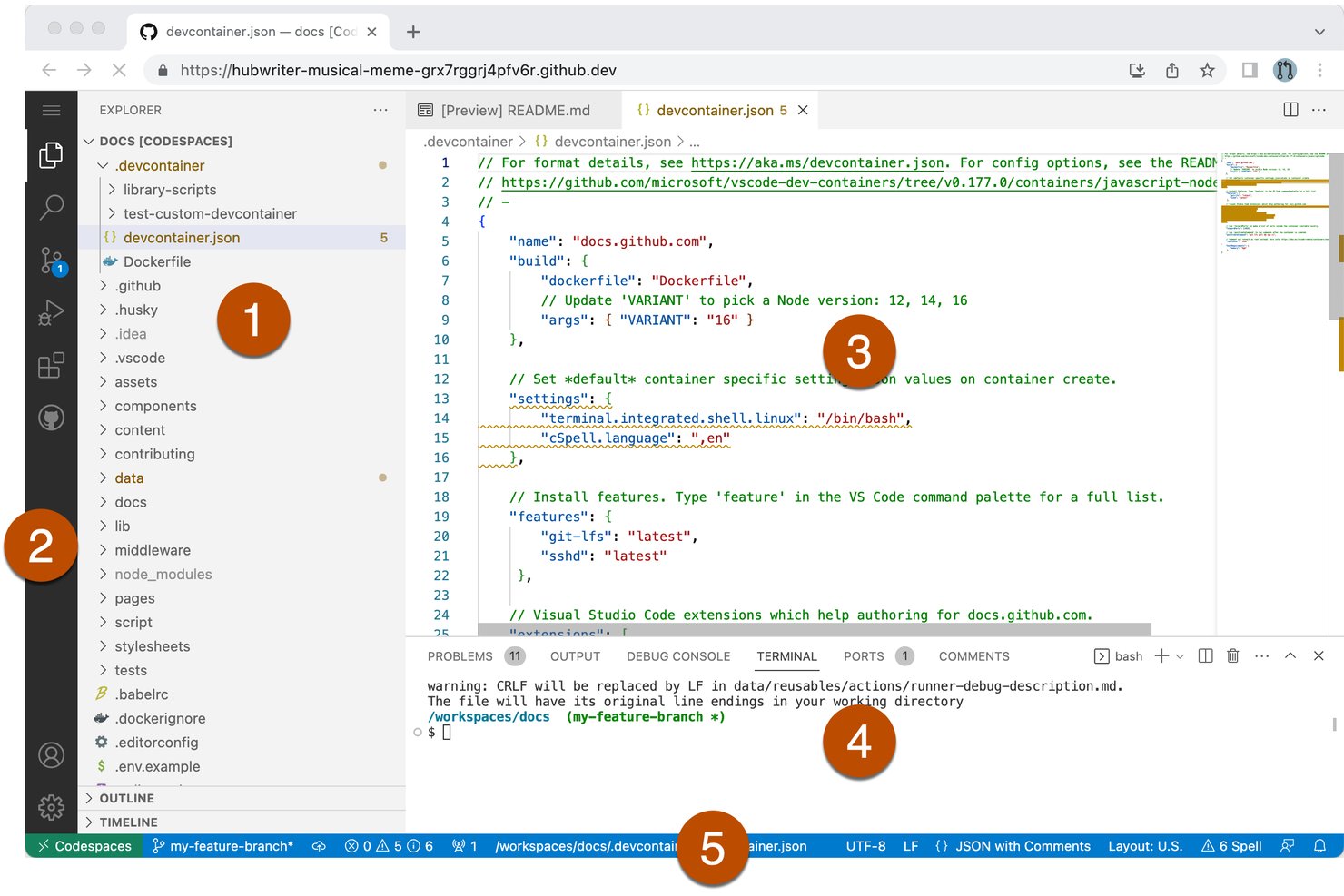Expand the data folder
The height and width of the screenshot is (896, 1344).
click(242, 478)
